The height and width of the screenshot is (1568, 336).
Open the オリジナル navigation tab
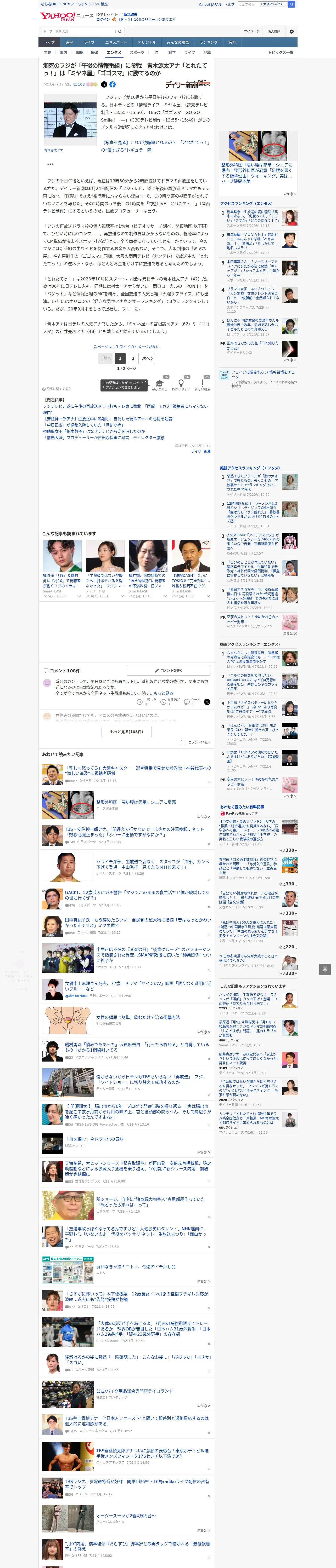click(x=147, y=43)
